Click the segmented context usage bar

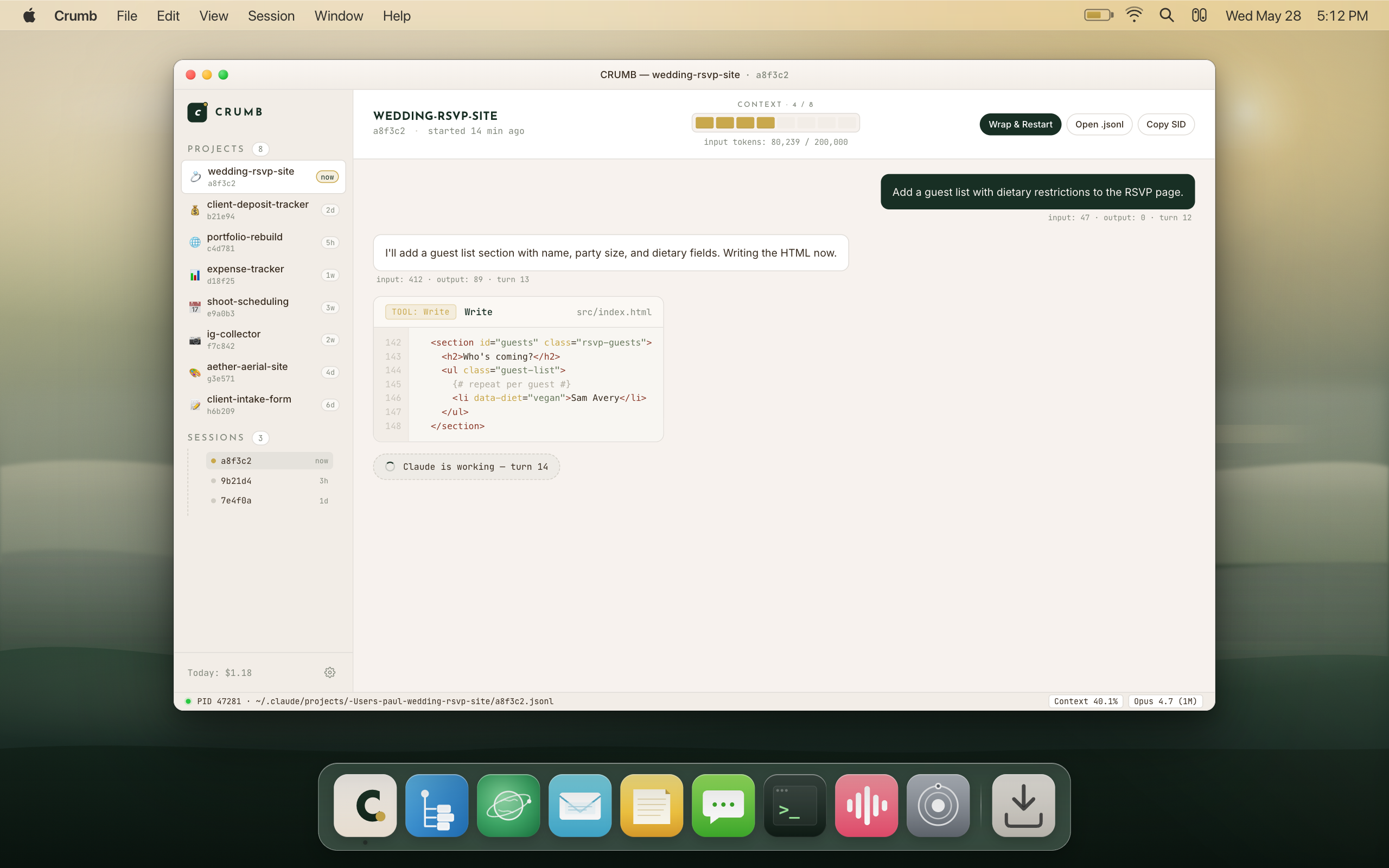tap(775, 123)
